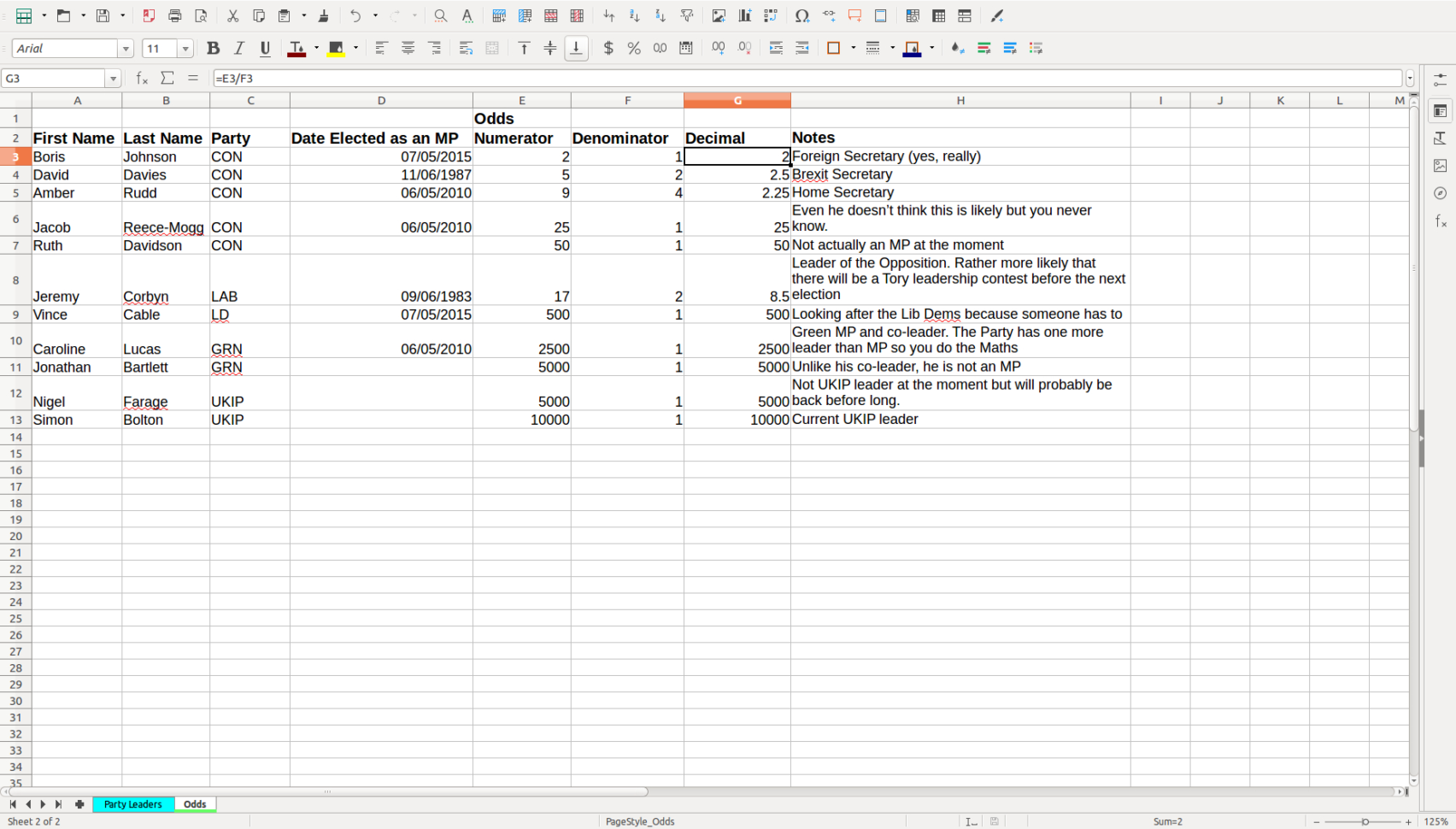The image size is (1456, 829).
Task: Insert a special character
Action: [x=802, y=15]
